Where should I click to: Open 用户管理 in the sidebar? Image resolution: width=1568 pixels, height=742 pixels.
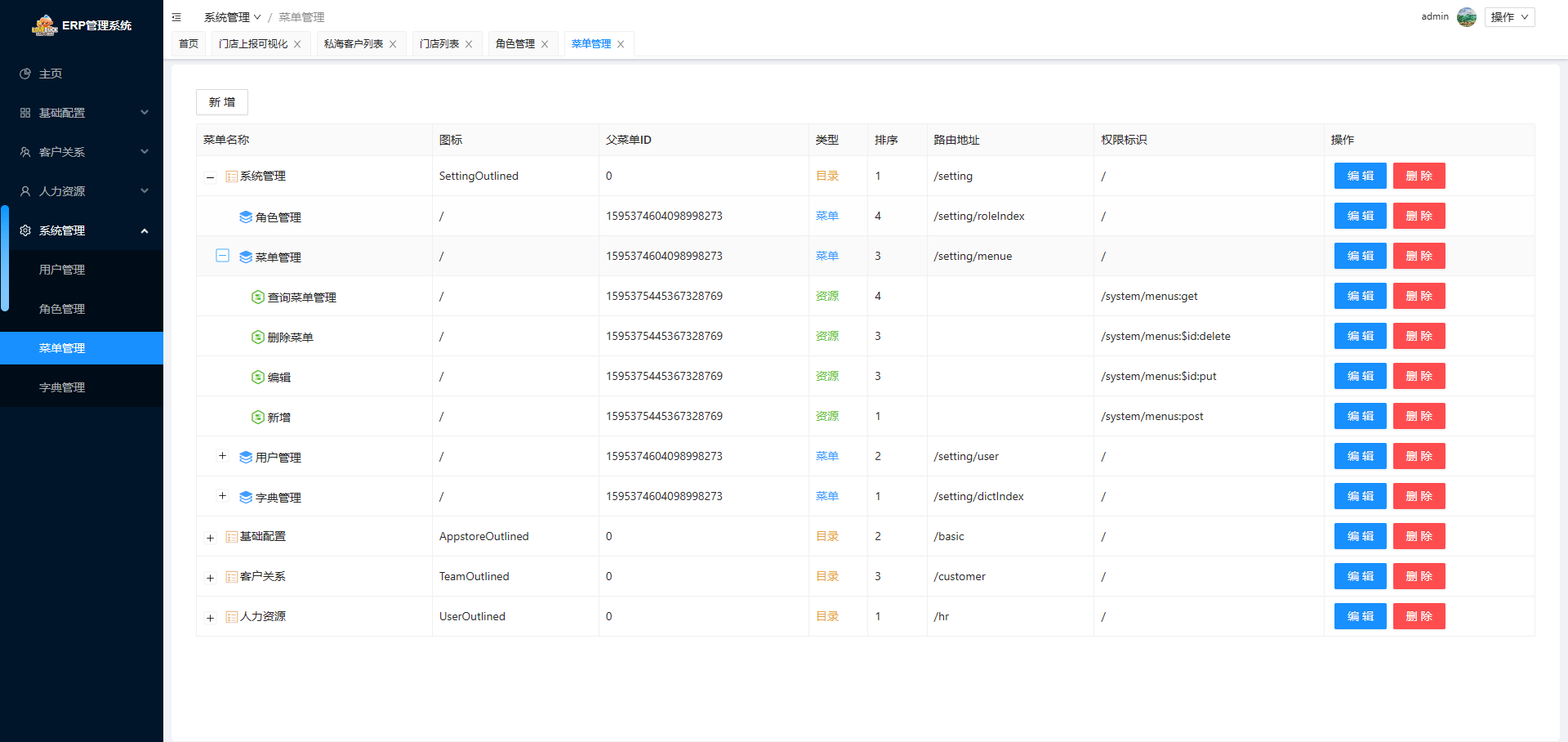[x=82, y=270]
